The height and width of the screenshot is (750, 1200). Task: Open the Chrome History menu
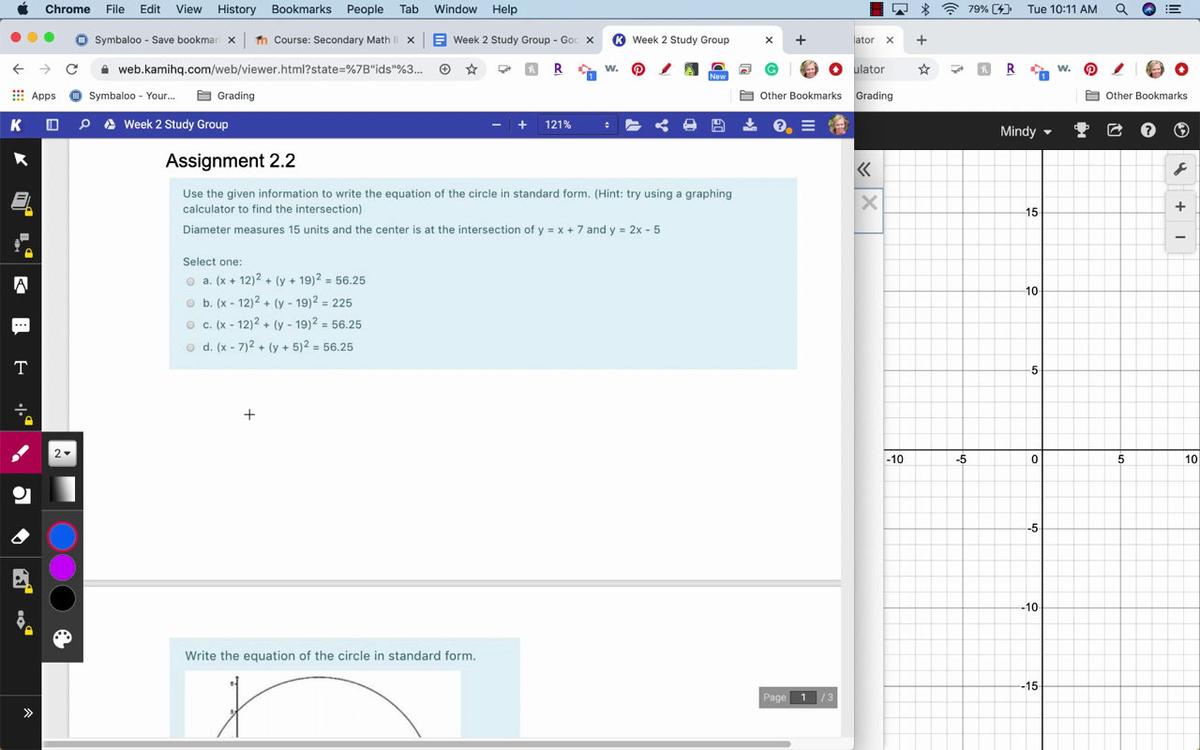click(x=236, y=9)
